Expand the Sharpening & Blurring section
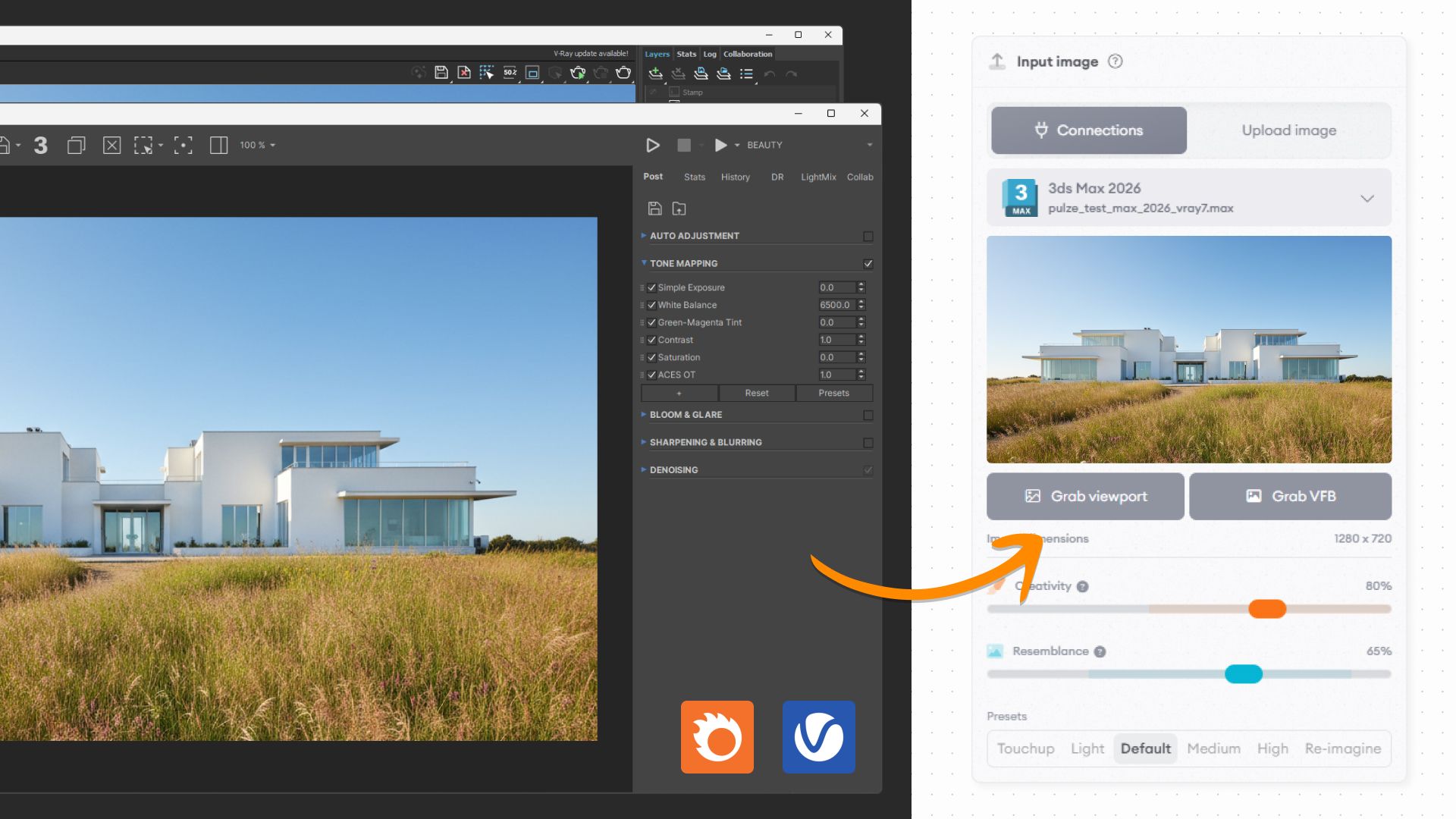Screen dimensions: 1456x819 coord(705,442)
